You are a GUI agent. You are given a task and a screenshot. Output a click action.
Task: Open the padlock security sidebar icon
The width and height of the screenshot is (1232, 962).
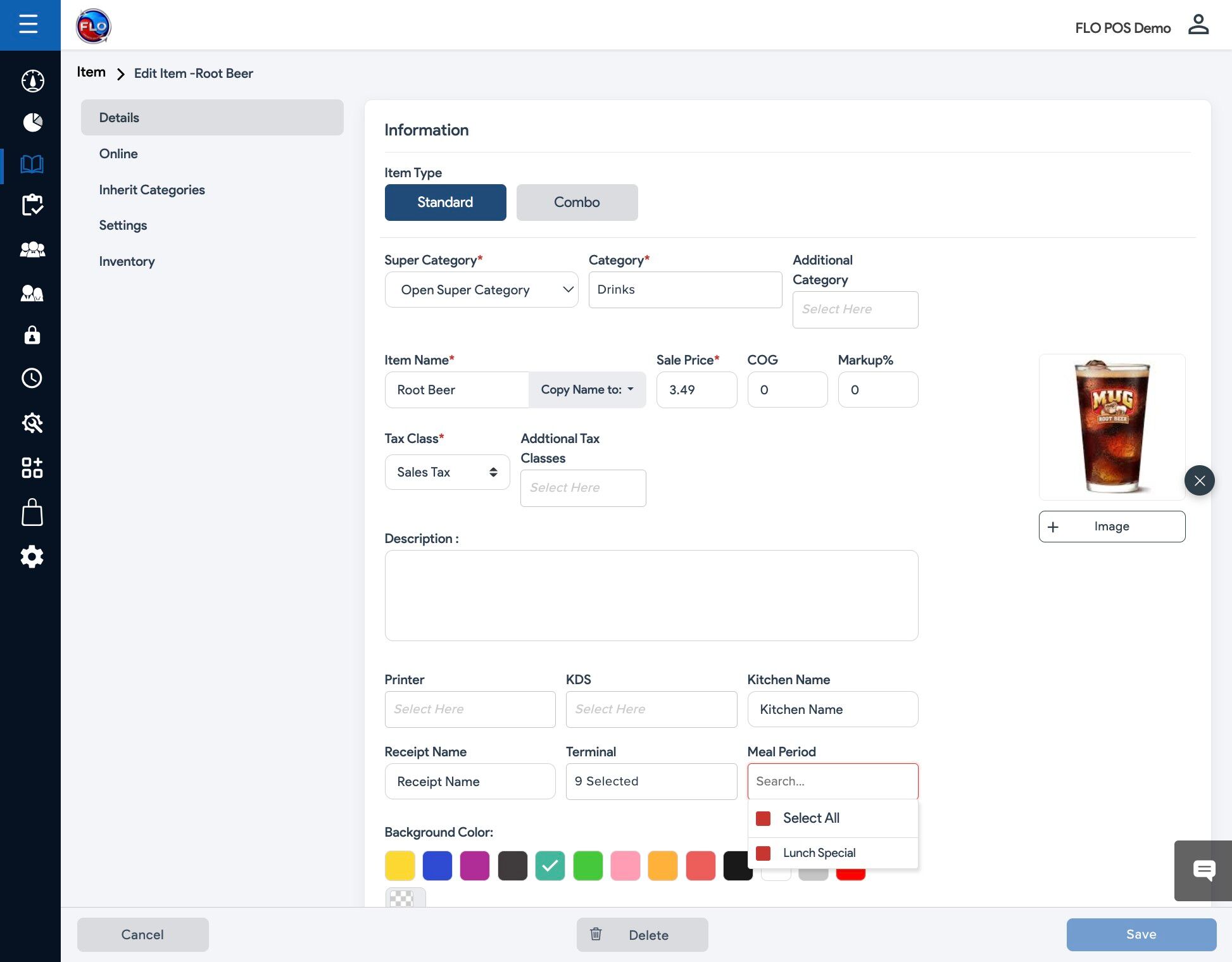pyautogui.click(x=32, y=335)
